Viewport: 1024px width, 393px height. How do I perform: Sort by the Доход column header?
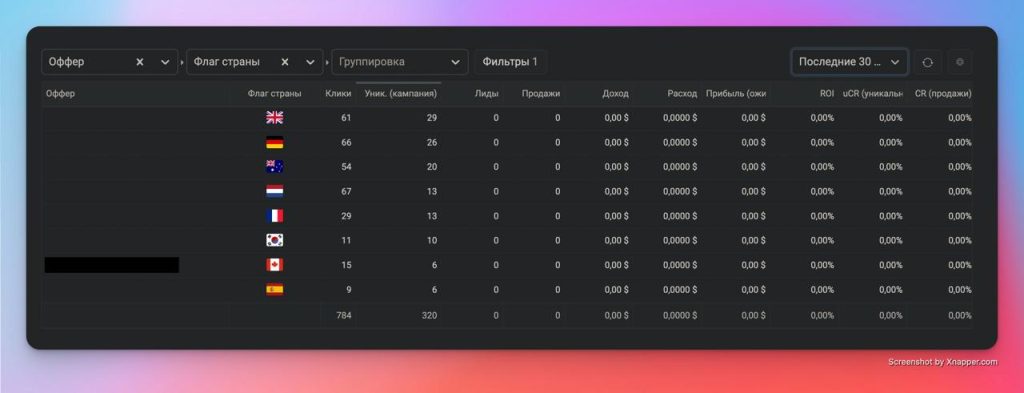click(615, 94)
